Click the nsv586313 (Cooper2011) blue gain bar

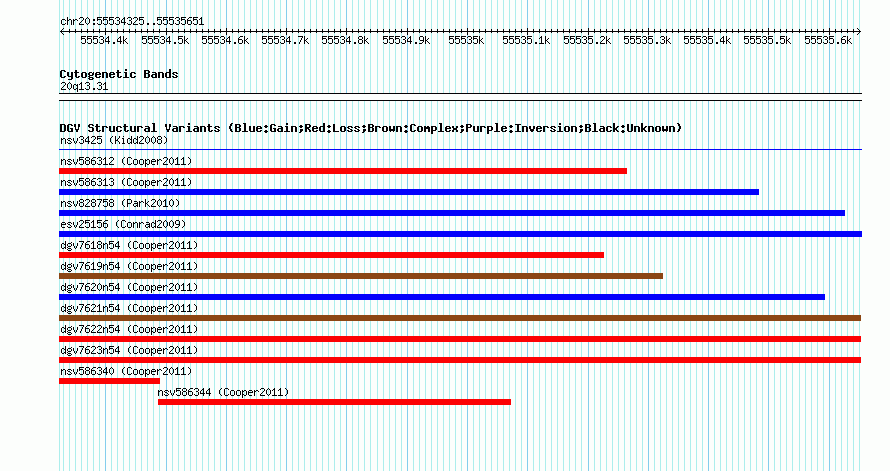click(409, 192)
